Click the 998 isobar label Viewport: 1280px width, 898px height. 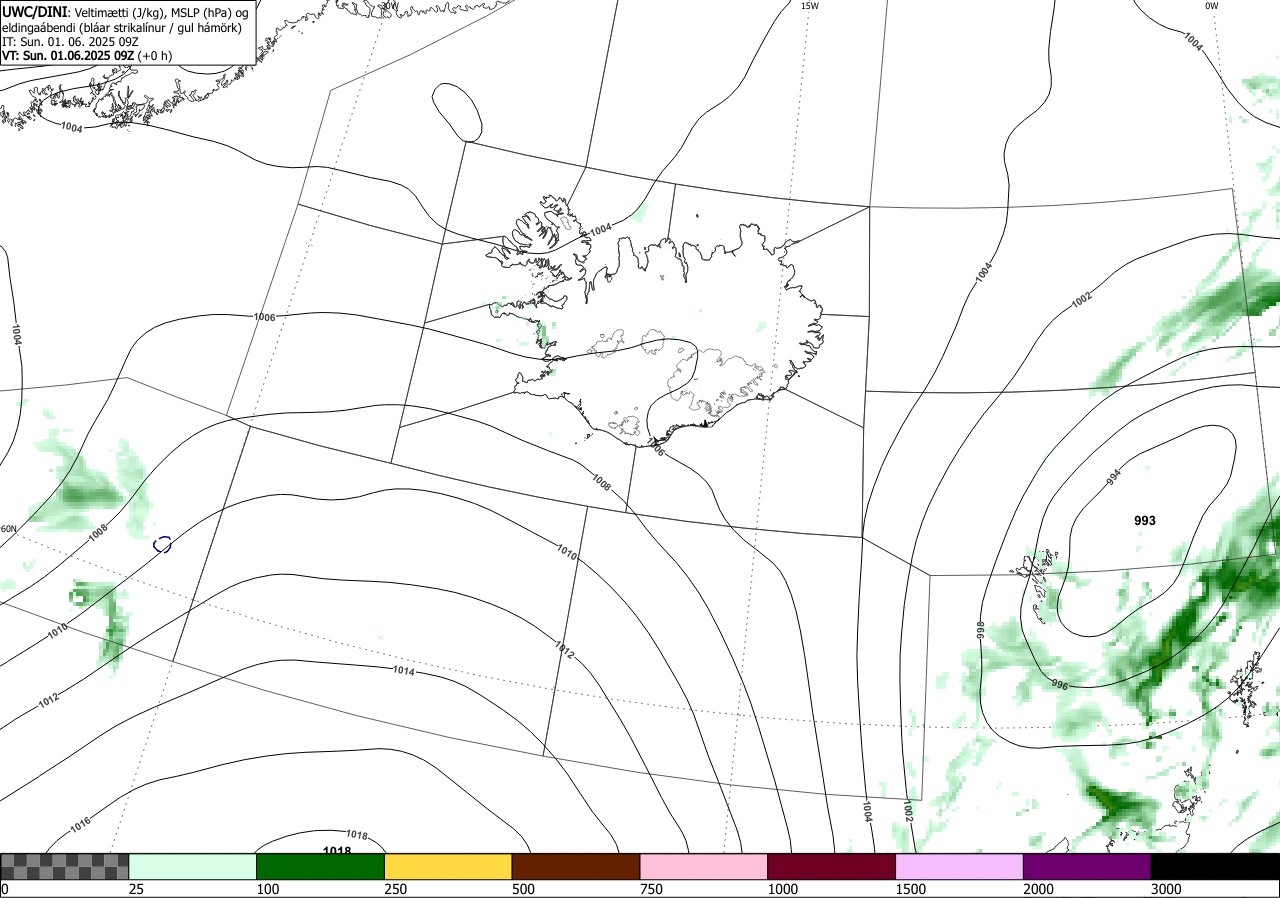[x=981, y=630]
